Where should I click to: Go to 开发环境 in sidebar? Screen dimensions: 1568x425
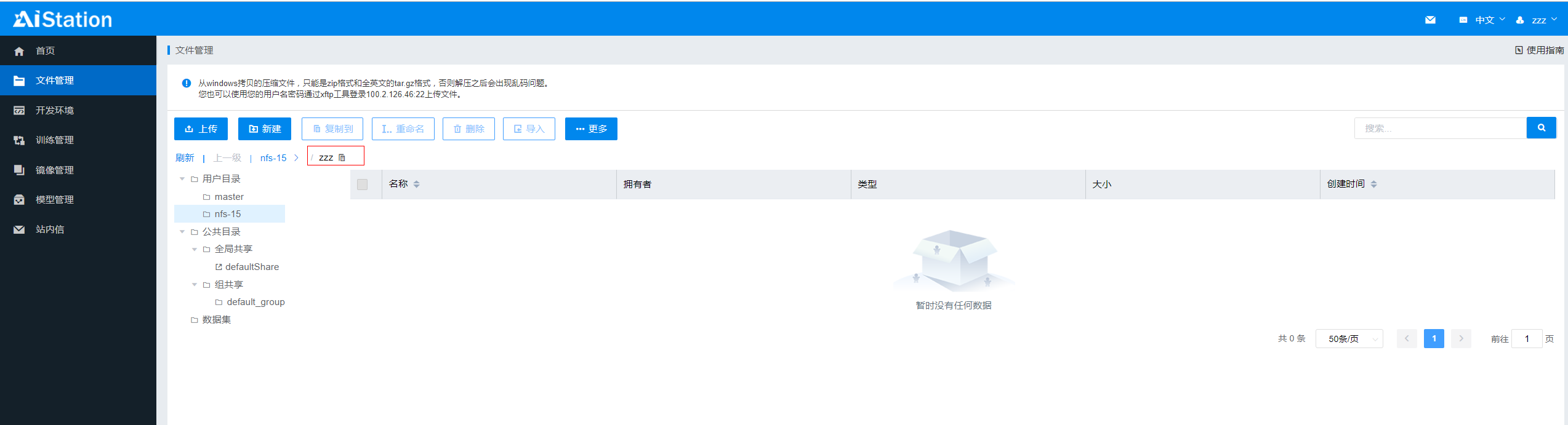point(54,111)
